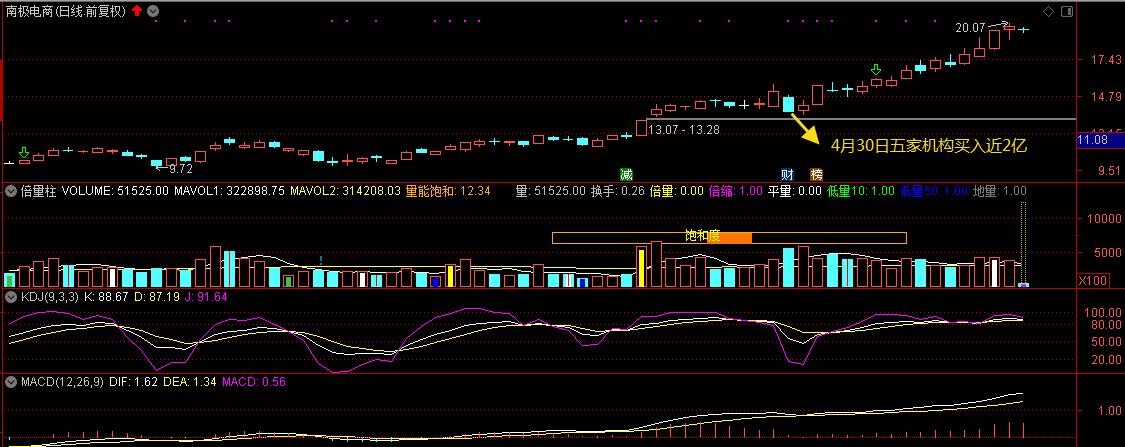Screen dimensions: 1125x447
Task: Click the tall yellow volume bar under 饱和度
Action: pyautogui.click(x=641, y=268)
